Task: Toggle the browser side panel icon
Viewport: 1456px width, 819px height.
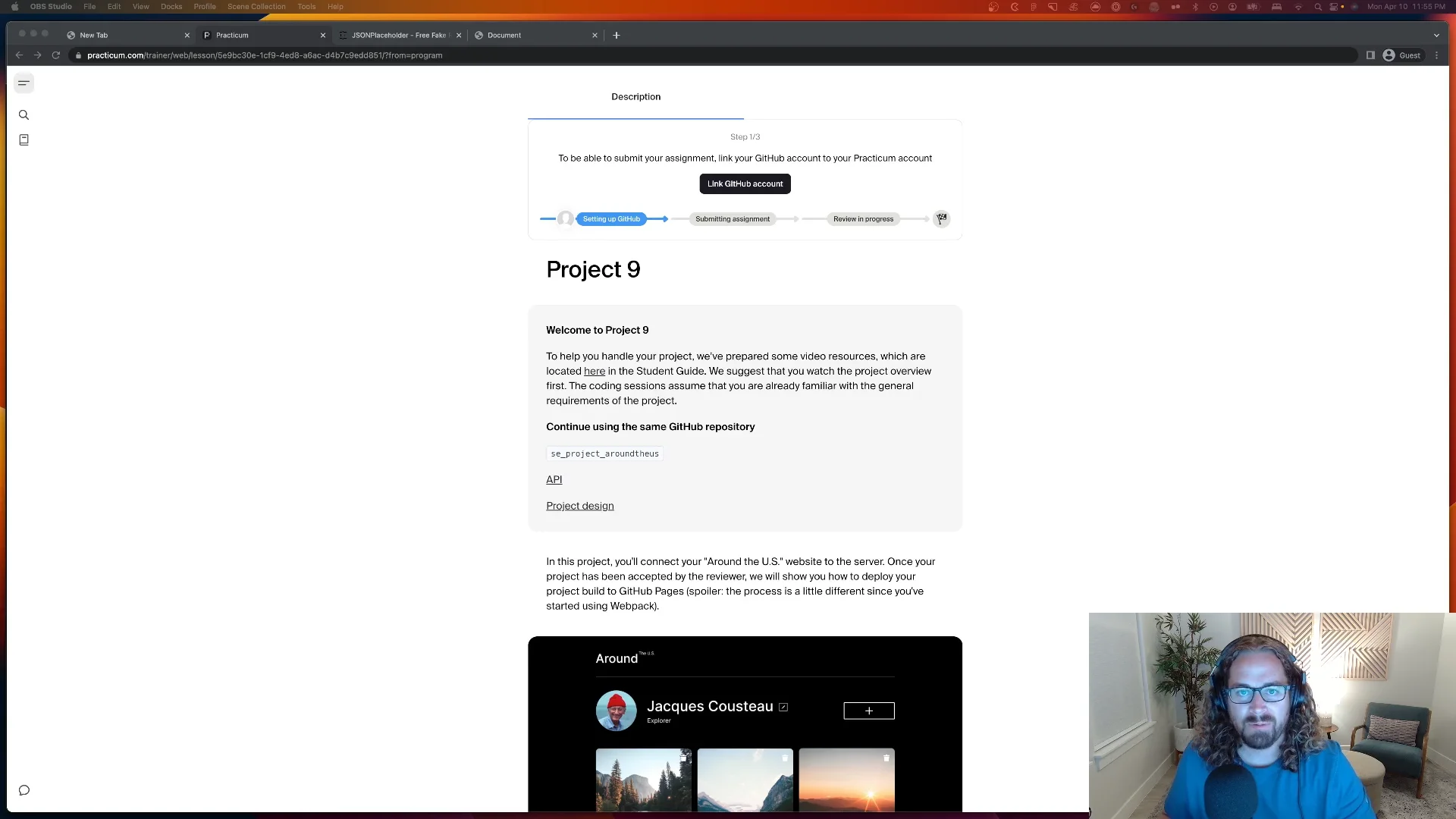Action: tap(1370, 55)
